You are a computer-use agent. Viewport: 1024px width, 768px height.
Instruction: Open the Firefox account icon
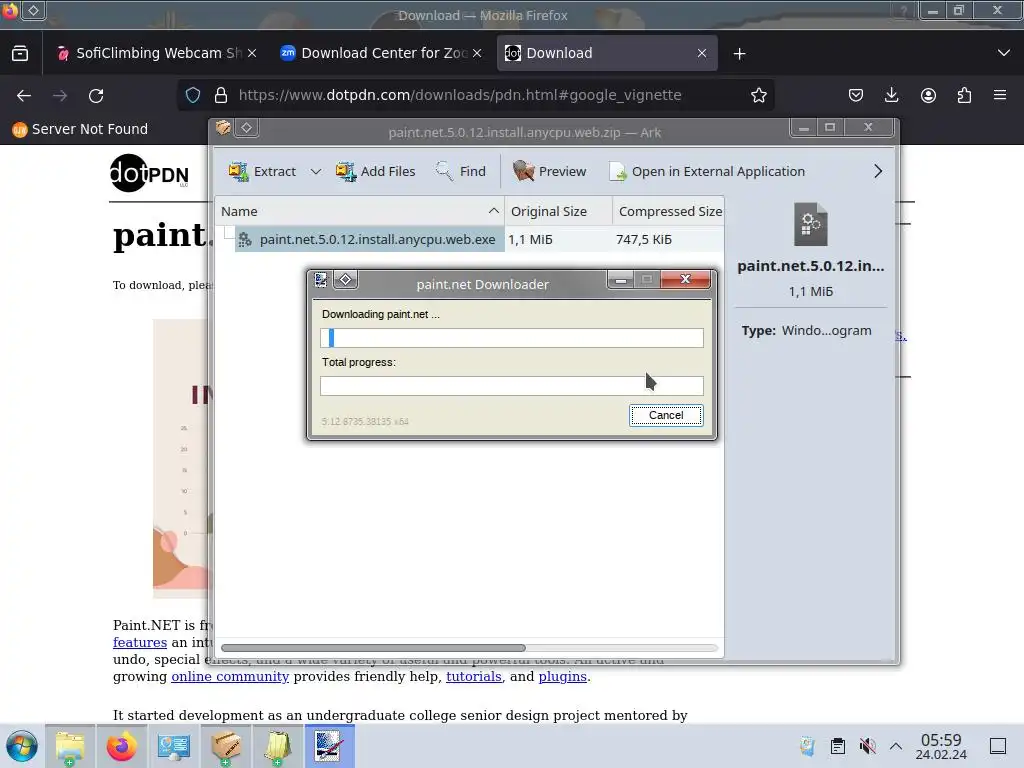click(928, 95)
